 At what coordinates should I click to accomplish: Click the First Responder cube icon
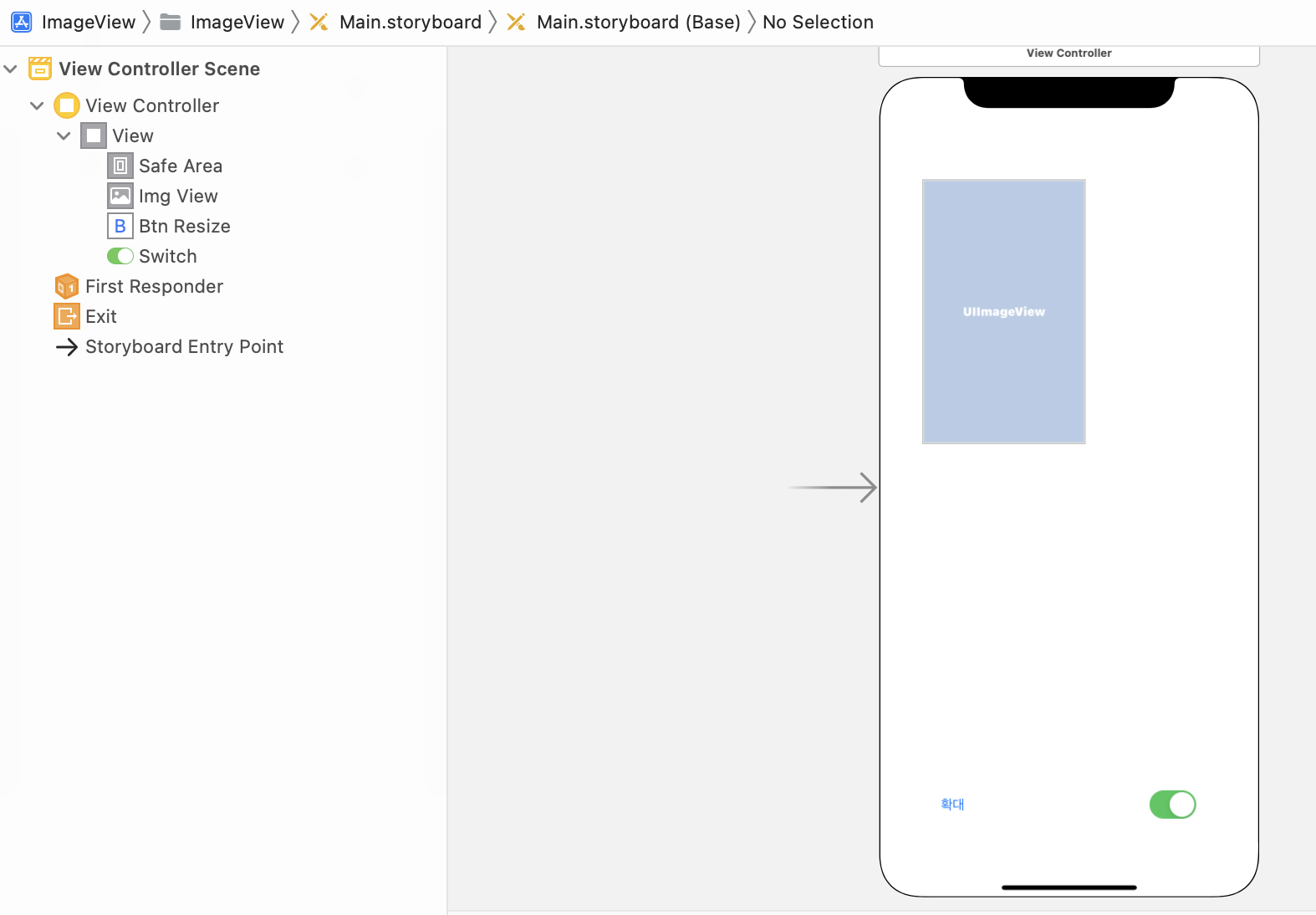coord(67,286)
